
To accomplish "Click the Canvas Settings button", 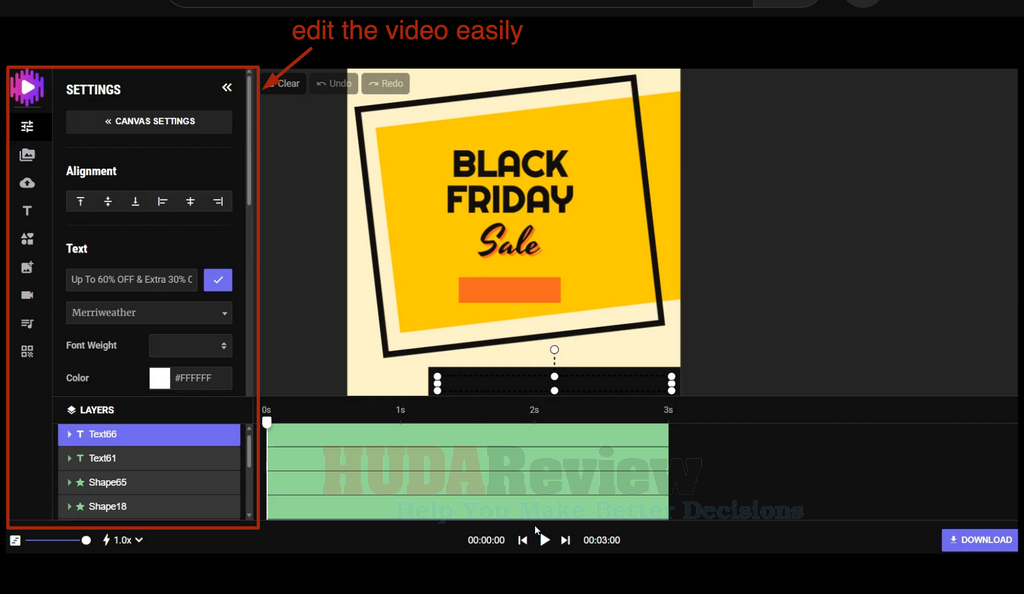I will [x=148, y=121].
